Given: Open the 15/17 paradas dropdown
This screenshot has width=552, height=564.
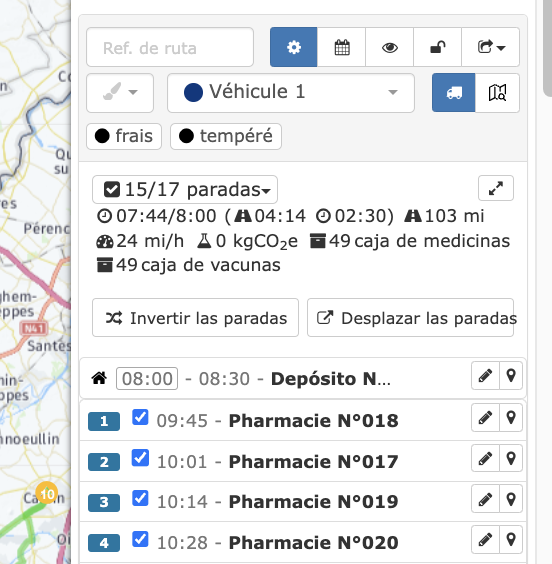Looking at the screenshot, I should coord(185,190).
